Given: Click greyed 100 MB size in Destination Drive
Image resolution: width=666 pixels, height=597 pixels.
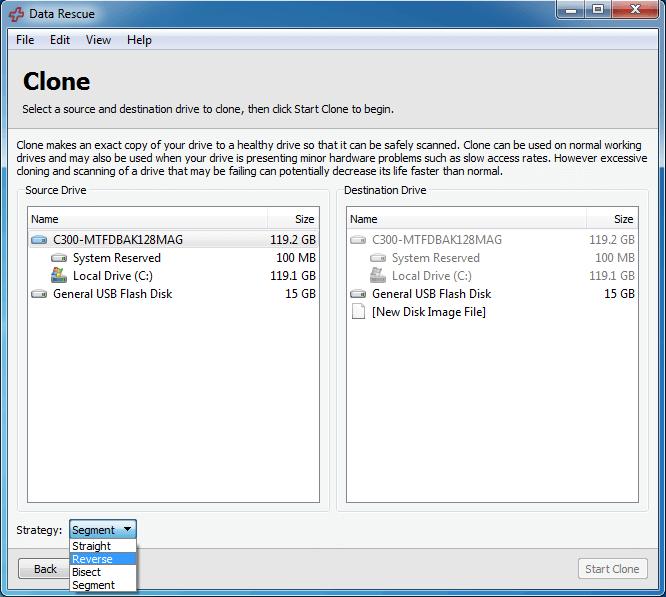Looking at the screenshot, I should click(x=615, y=258).
